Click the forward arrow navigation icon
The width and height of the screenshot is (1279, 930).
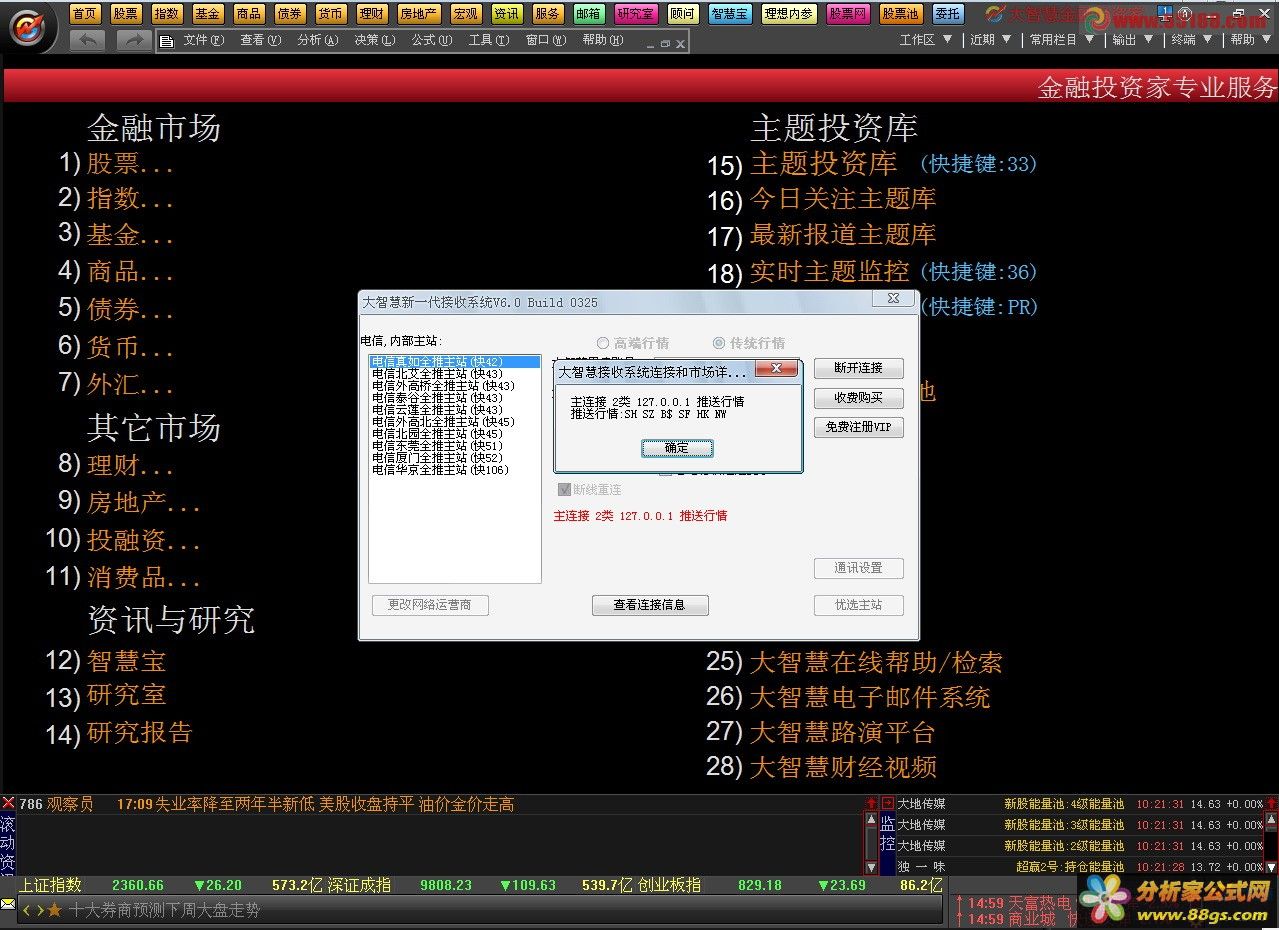[134, 40]
